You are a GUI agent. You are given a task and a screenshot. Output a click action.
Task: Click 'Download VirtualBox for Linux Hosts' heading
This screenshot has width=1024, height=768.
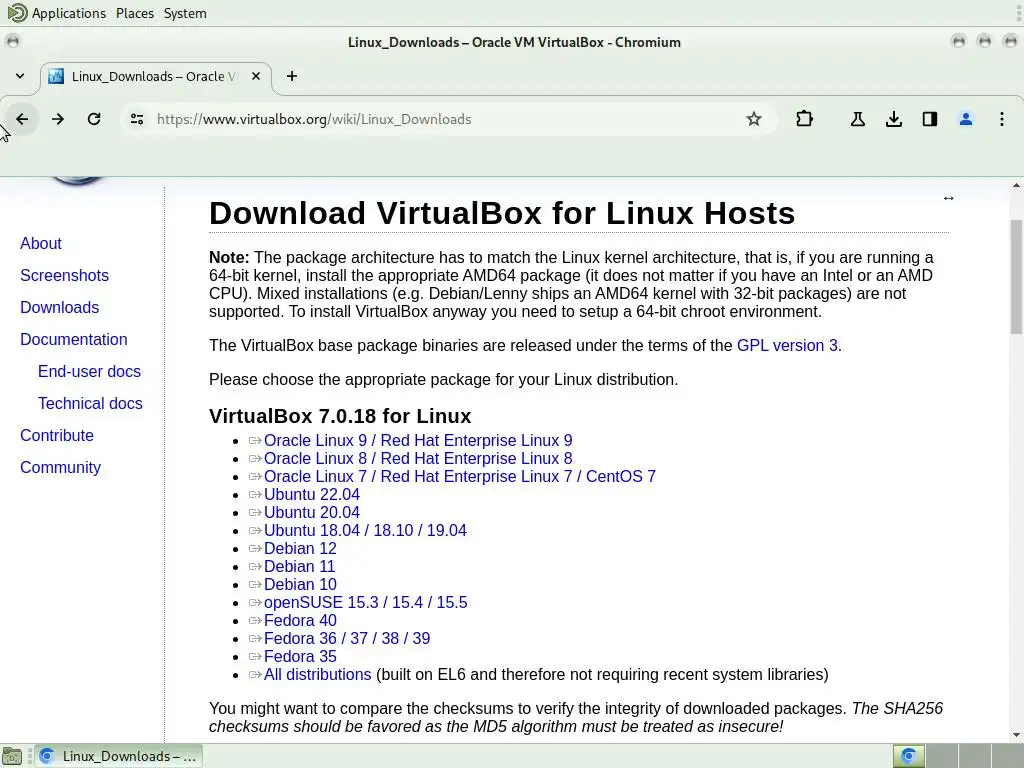coord(502,213)
